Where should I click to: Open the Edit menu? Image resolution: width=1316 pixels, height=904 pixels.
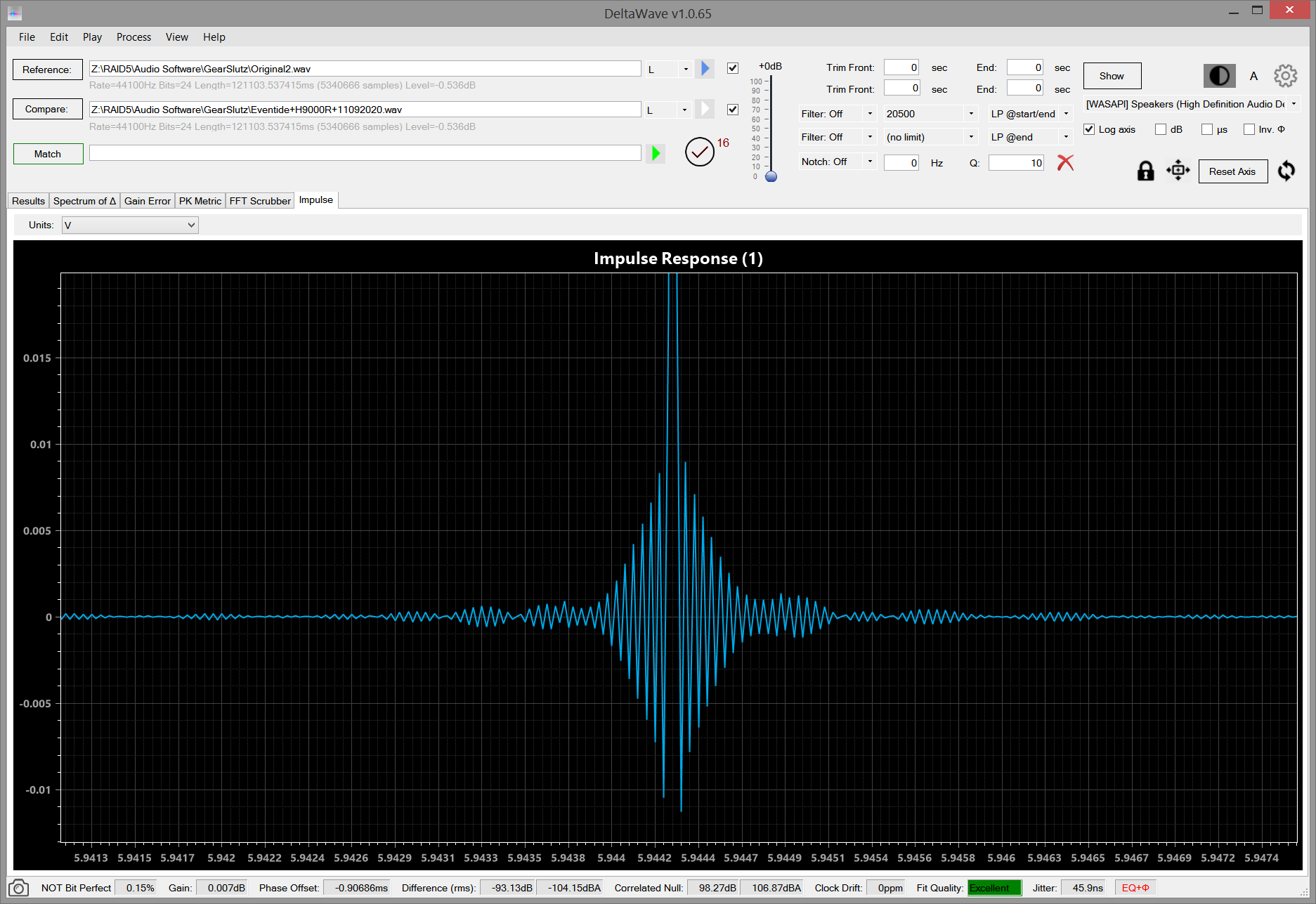[x=59, y=37]
